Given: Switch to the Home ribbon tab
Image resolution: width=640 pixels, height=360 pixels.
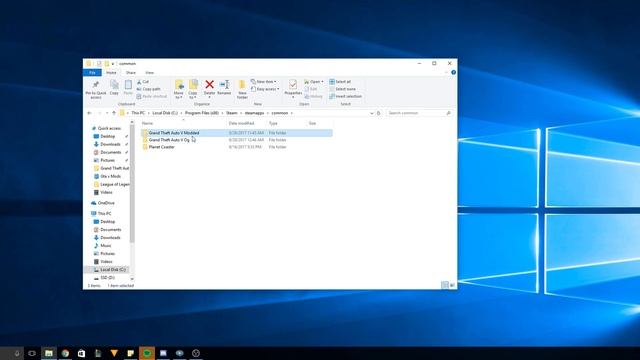Looking at the screenshot, I should click(x=111, y=73).
